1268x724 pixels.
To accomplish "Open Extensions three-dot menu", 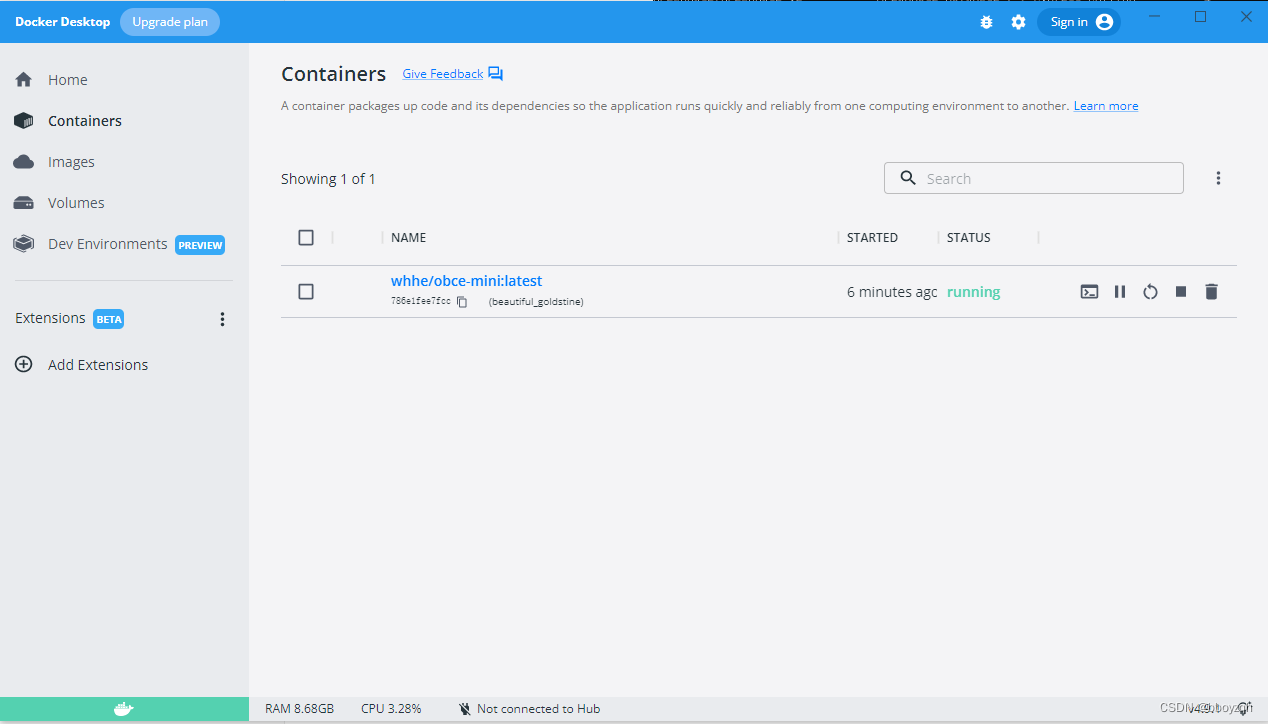I will pos(222,319).
